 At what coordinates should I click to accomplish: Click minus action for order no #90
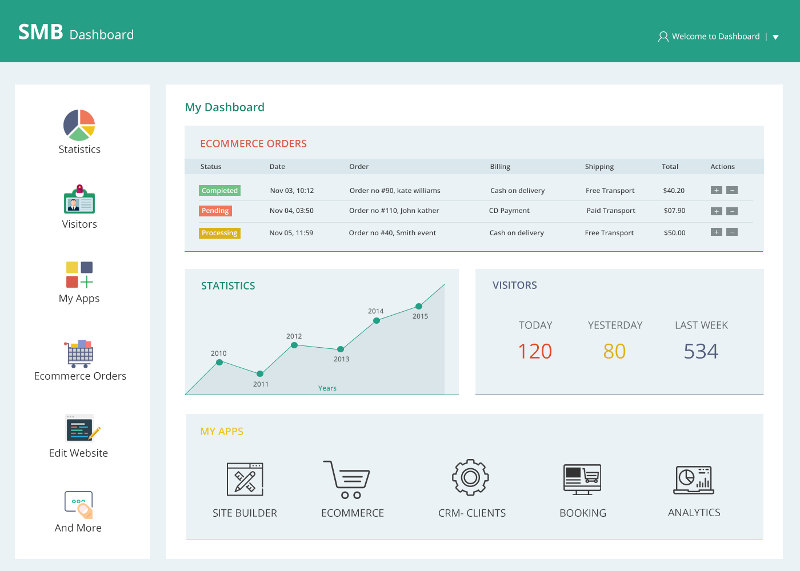pyautogui.click(x=732, y=190)
